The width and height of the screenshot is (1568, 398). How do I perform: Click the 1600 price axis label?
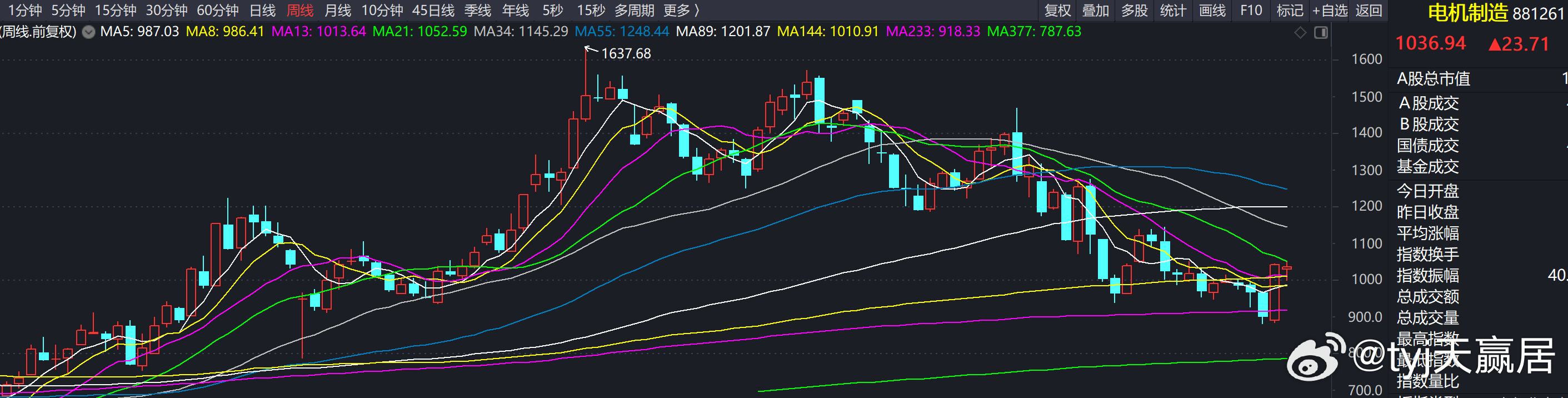tap(1366, 59)
